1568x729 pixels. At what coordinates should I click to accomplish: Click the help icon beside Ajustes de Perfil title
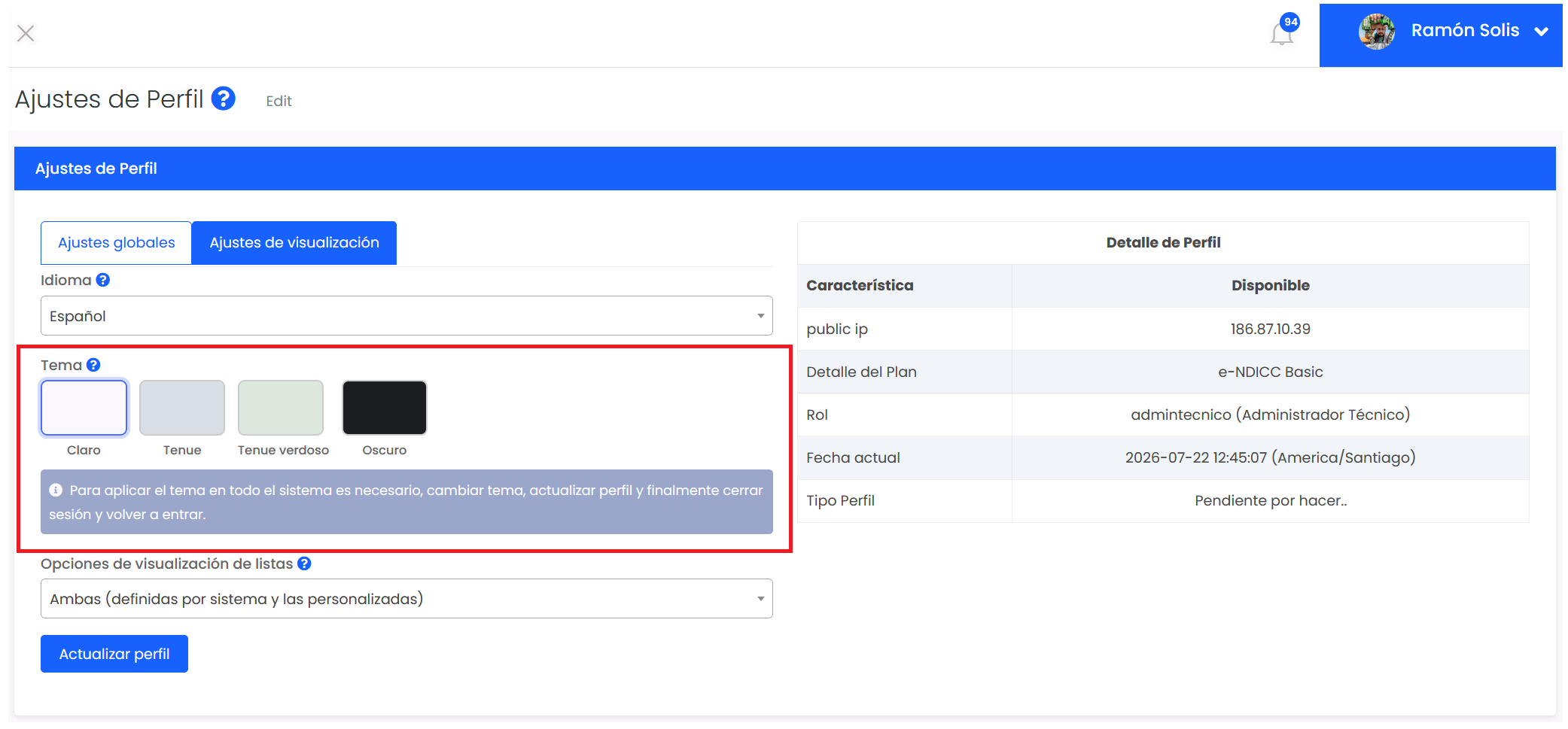pos(224,99)
